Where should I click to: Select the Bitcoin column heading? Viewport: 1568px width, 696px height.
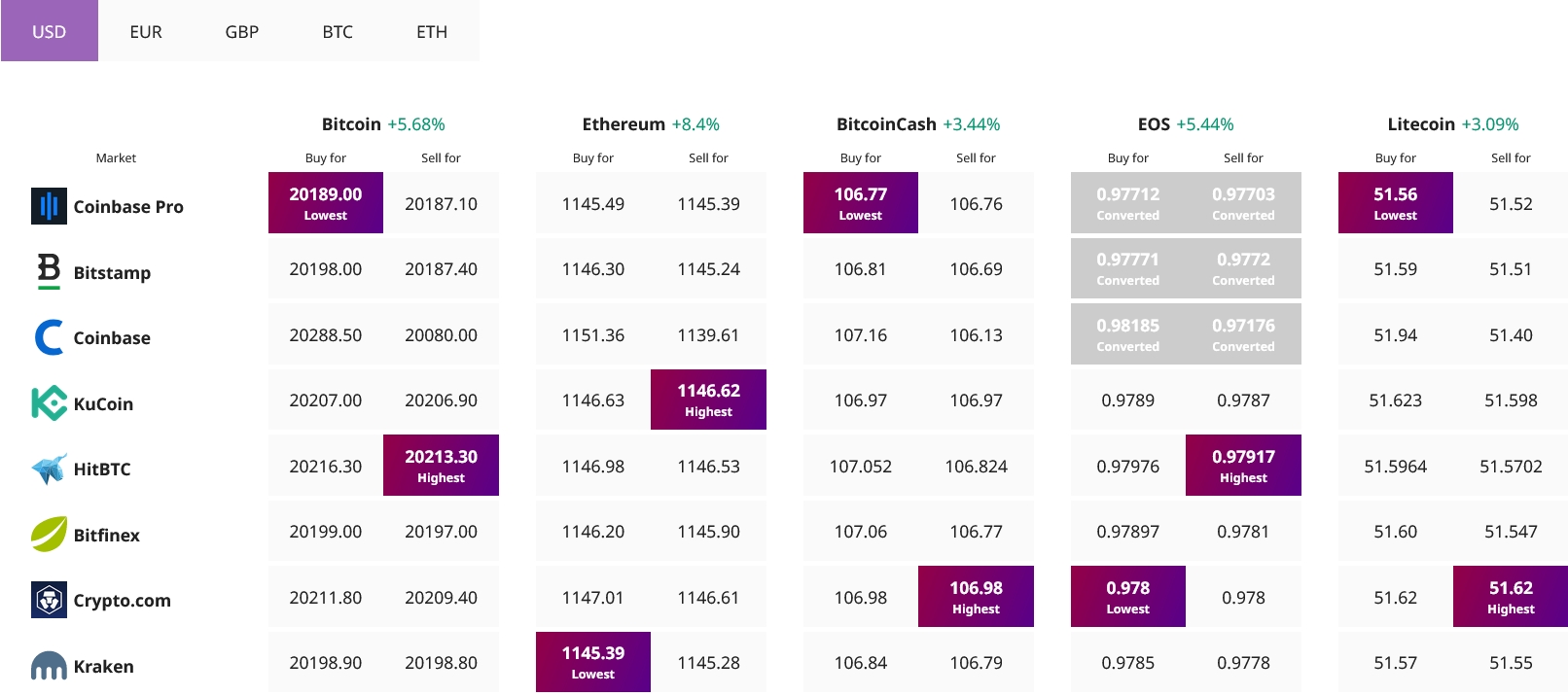pos(351,124)
